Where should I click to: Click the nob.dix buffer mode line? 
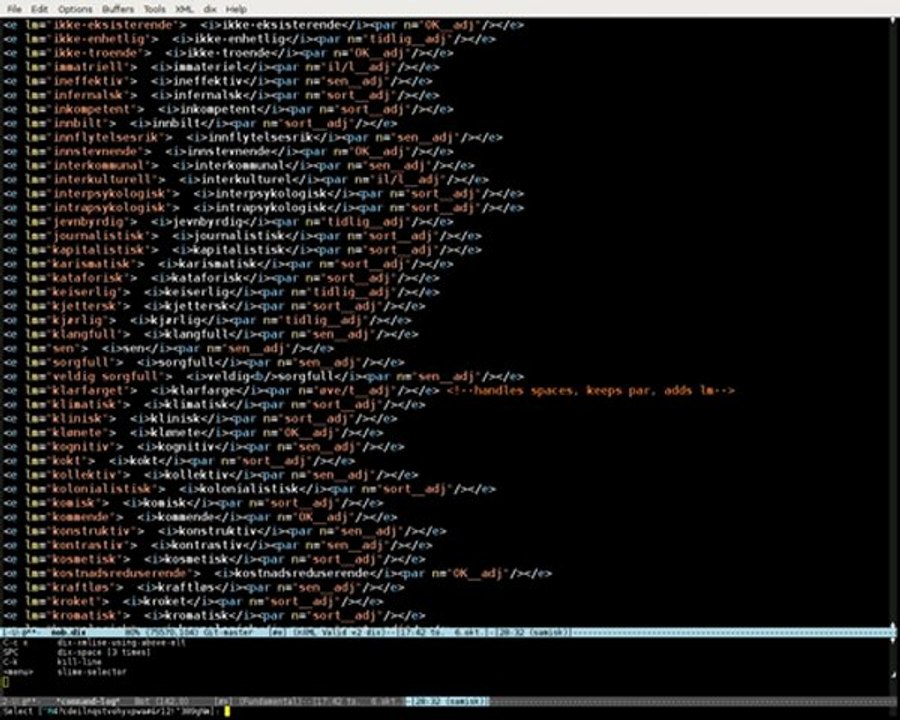447,632
